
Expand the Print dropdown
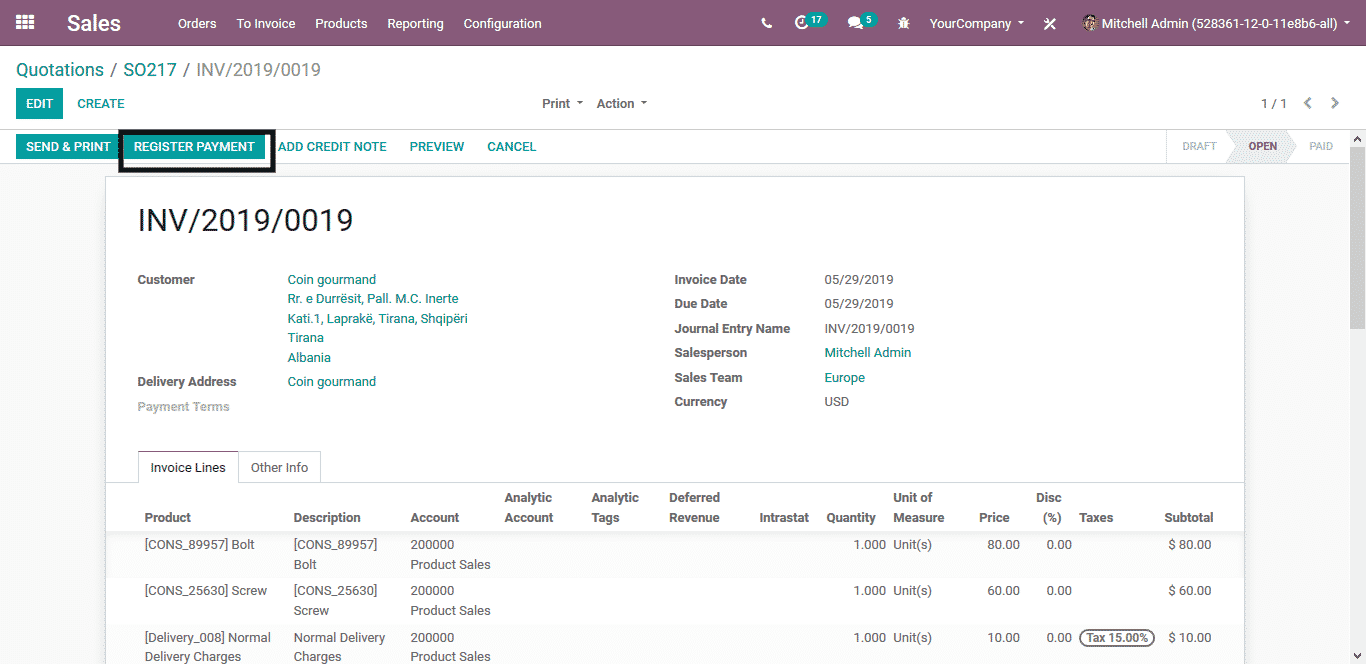tap(562, 103)
